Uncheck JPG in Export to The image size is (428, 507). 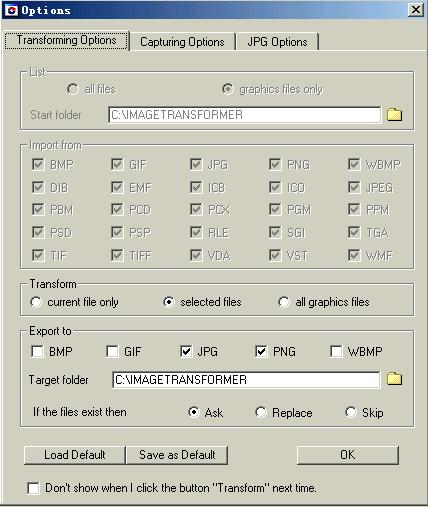(x=186, y=351)
